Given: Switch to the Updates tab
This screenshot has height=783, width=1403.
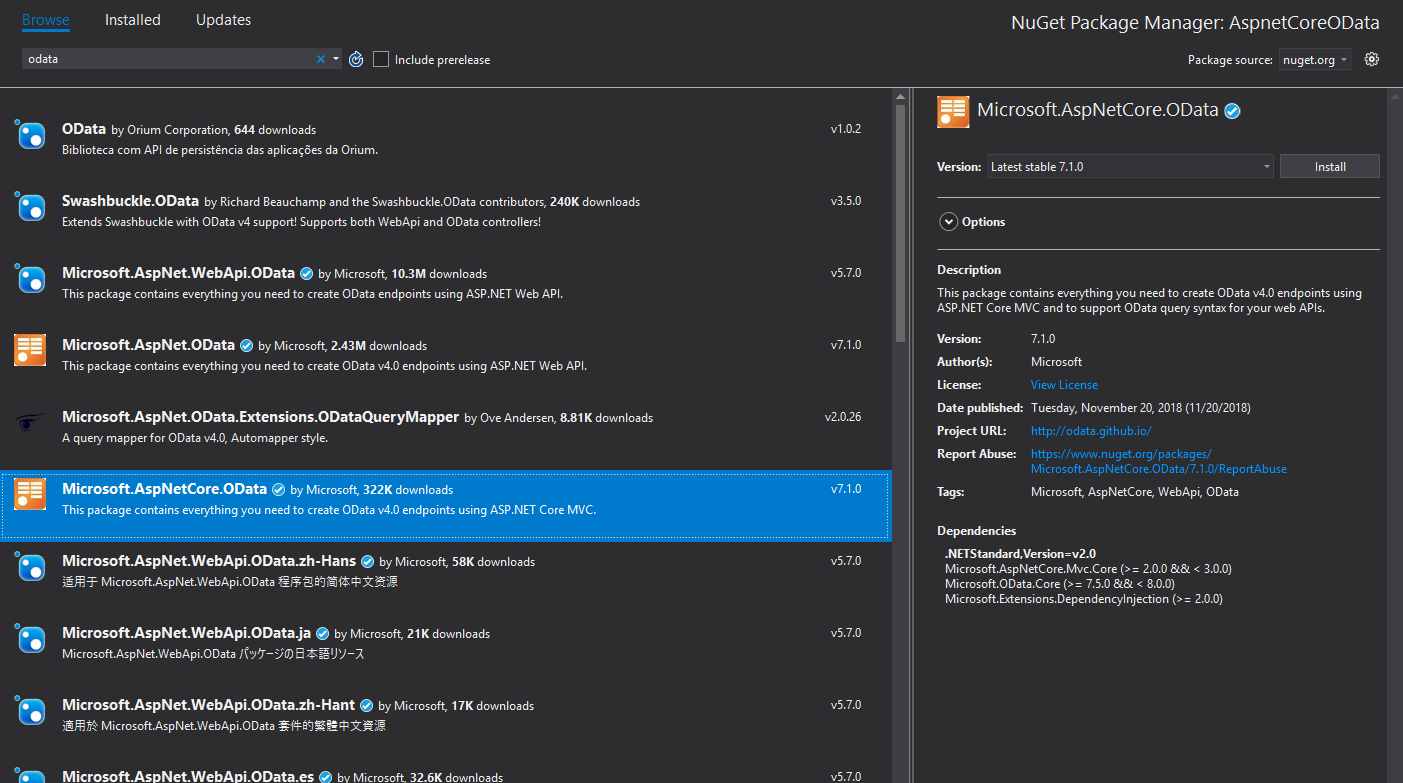Looking at the screenshot, I should [224, 20].
